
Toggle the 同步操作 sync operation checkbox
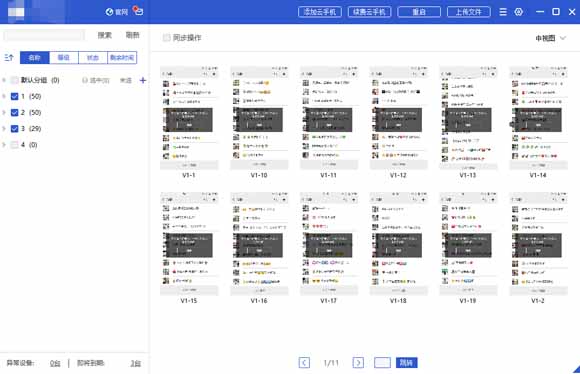pyautogui.click(x=166, y=37)
